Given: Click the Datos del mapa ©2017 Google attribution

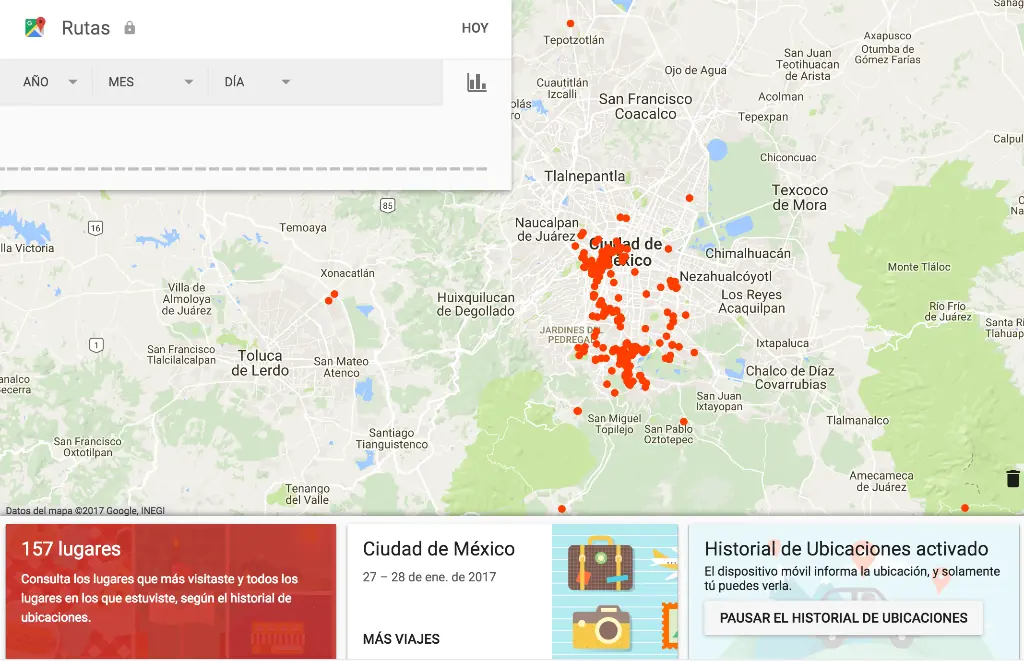Looking at the screenshot, I should point(85,510).
